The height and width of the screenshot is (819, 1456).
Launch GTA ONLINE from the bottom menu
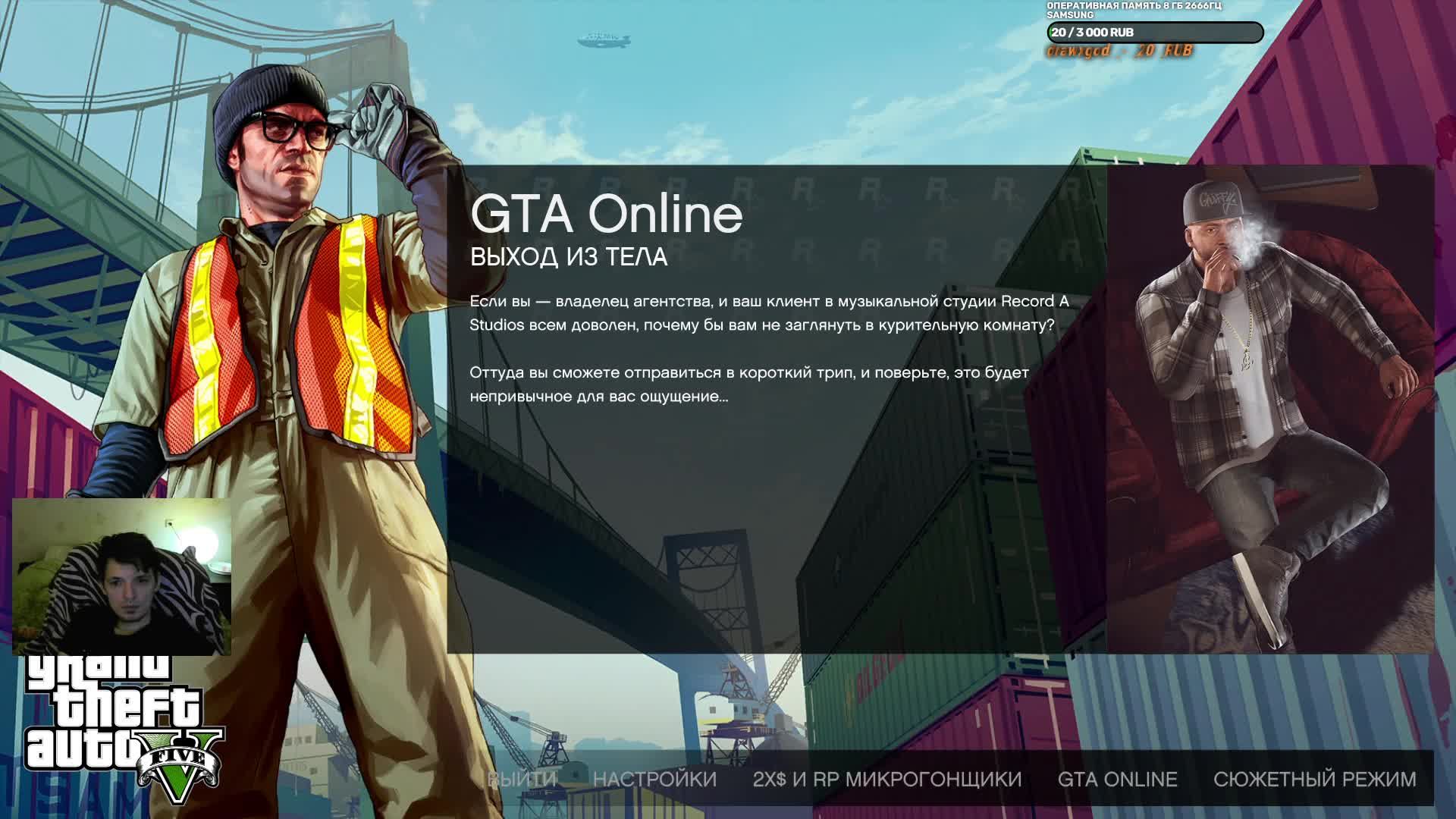pos(1117,779)
